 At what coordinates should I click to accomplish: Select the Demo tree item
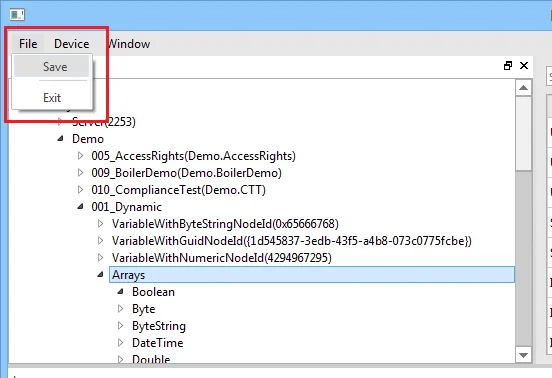[88, 139]
